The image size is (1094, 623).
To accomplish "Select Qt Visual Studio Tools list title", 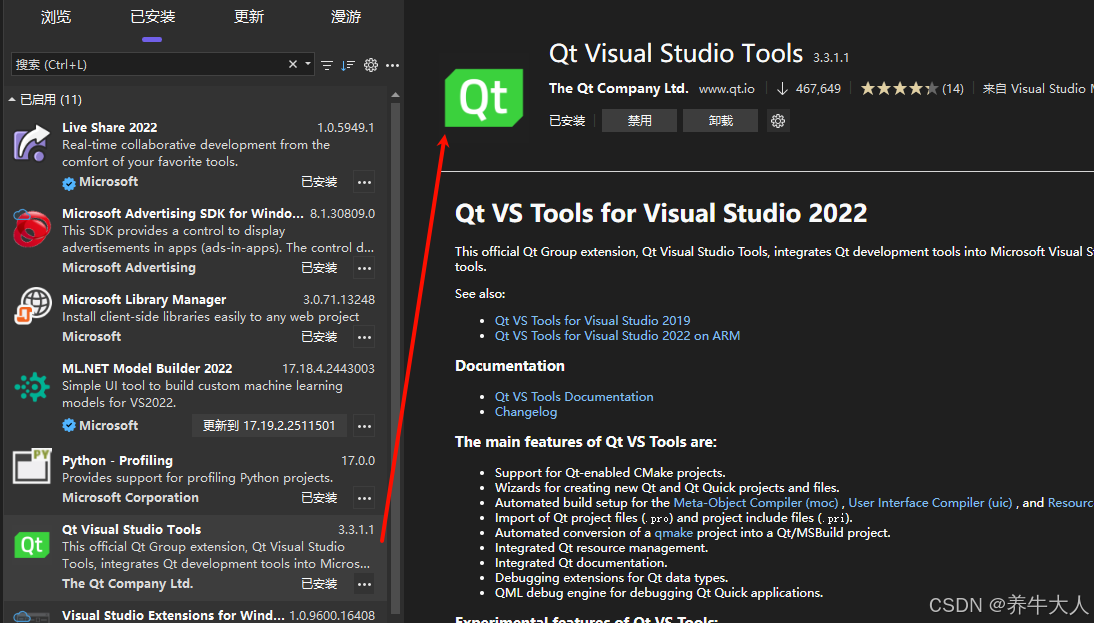I will click(131, 530).
